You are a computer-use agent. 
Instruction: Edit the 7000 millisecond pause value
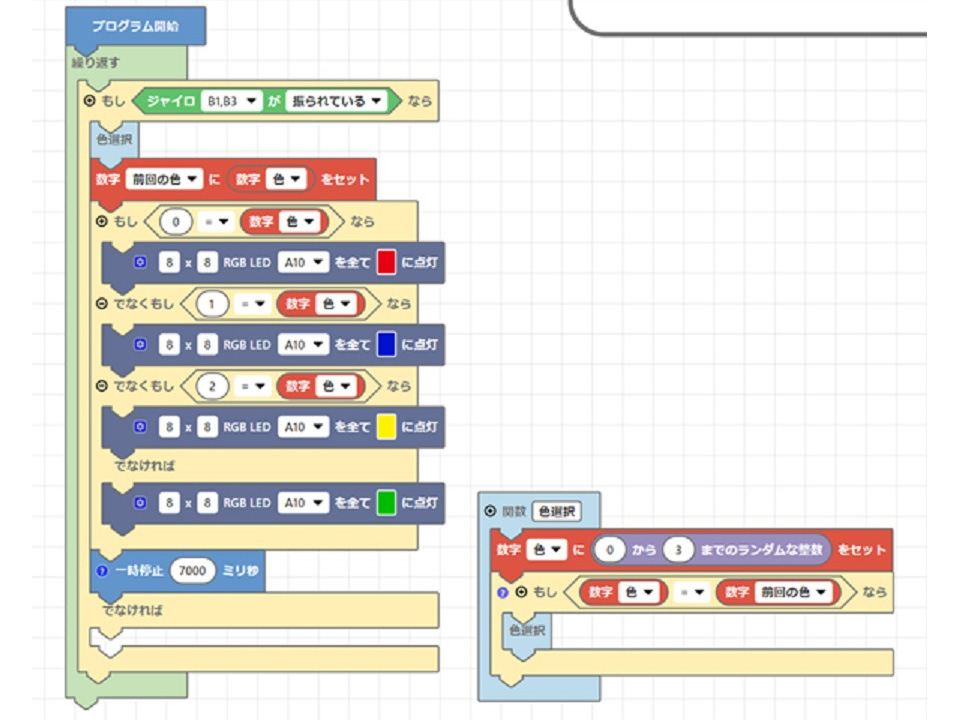(192, 571)
